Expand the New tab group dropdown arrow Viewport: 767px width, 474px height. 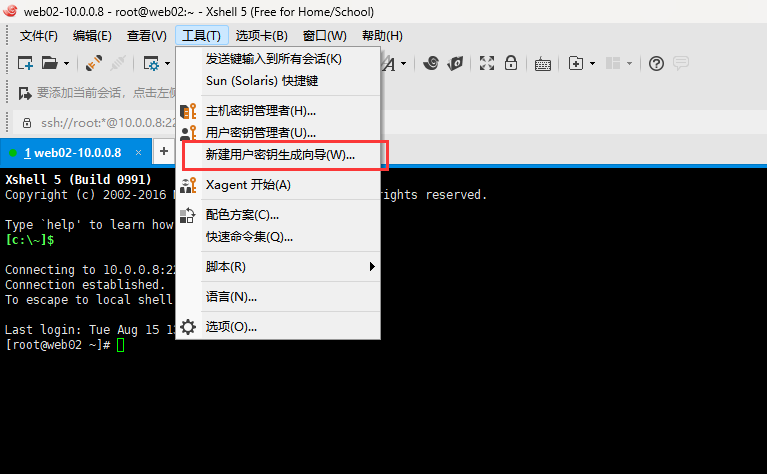coord(592,64)
